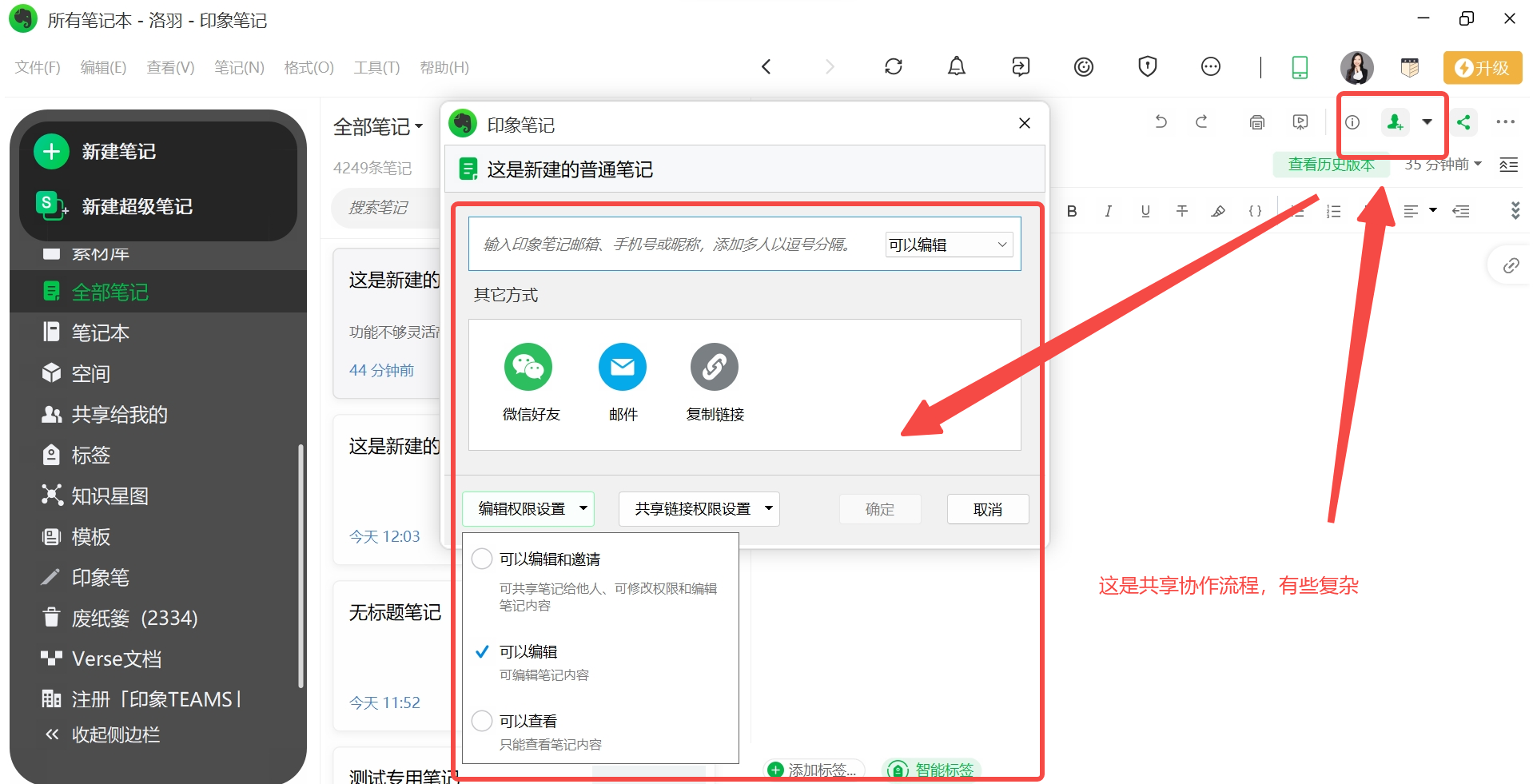The width and height of the screenshot is (1533, 784).
Task: Open the 笔记(N) menu
Action: point(239,67)
